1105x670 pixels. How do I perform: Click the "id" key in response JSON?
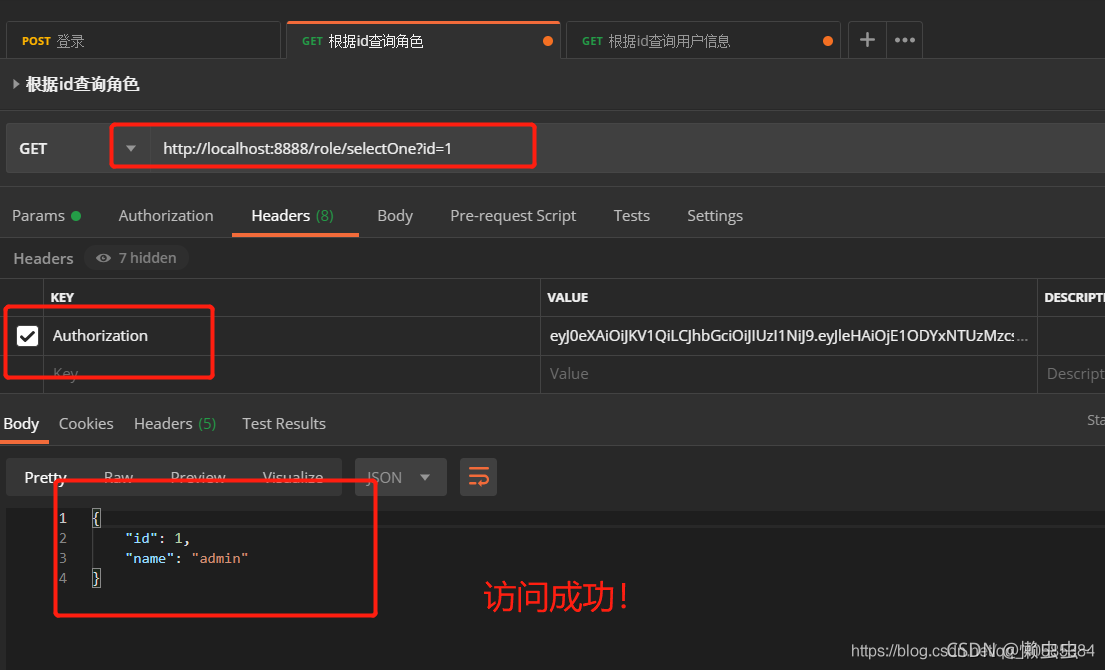point(142,538)
